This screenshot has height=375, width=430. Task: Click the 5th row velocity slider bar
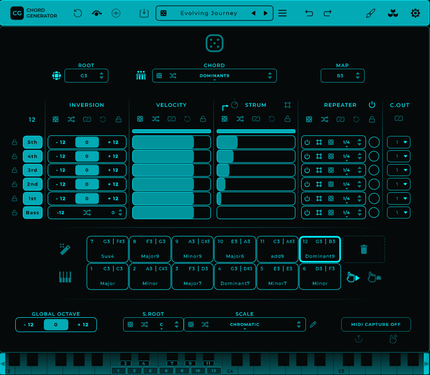(171, 142)
